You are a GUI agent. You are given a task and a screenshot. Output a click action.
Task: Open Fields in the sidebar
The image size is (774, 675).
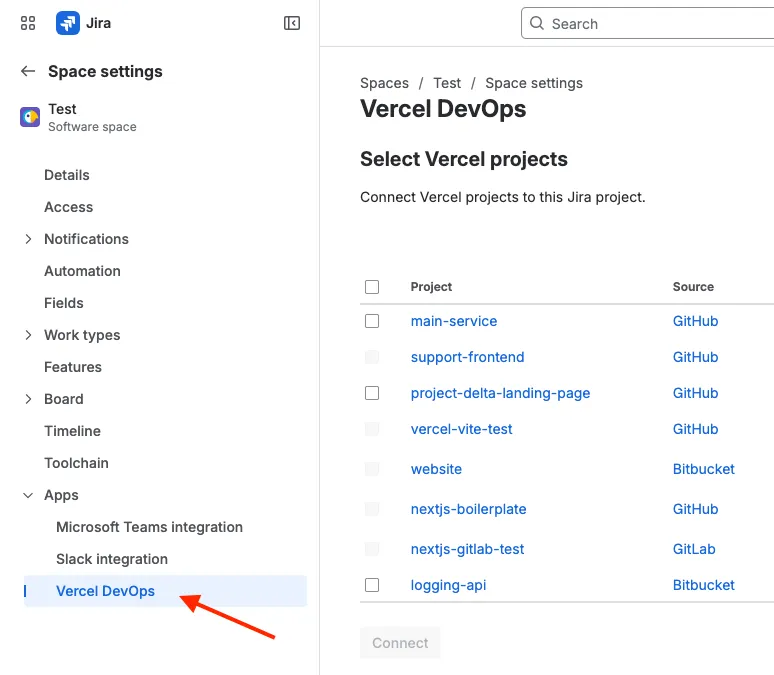point(64,303)
